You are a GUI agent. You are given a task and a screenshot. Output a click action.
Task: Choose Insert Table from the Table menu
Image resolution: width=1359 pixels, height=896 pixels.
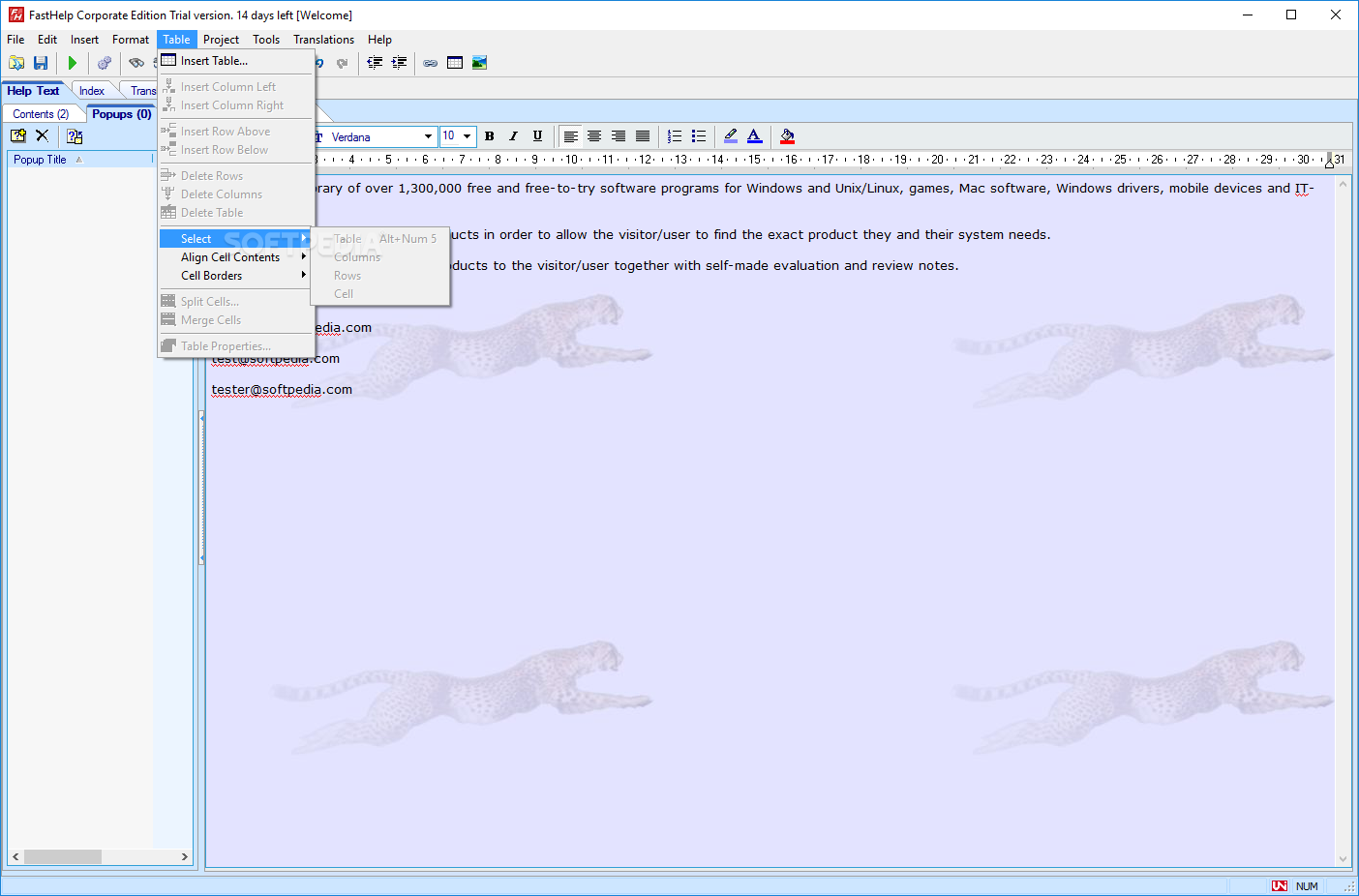[x=214, y=61]
